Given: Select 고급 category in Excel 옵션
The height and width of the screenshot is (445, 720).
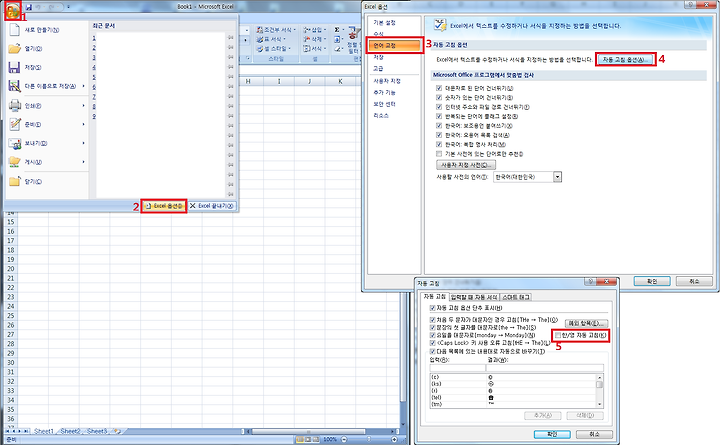Looking at the screenshot, I should coord(394,68).
